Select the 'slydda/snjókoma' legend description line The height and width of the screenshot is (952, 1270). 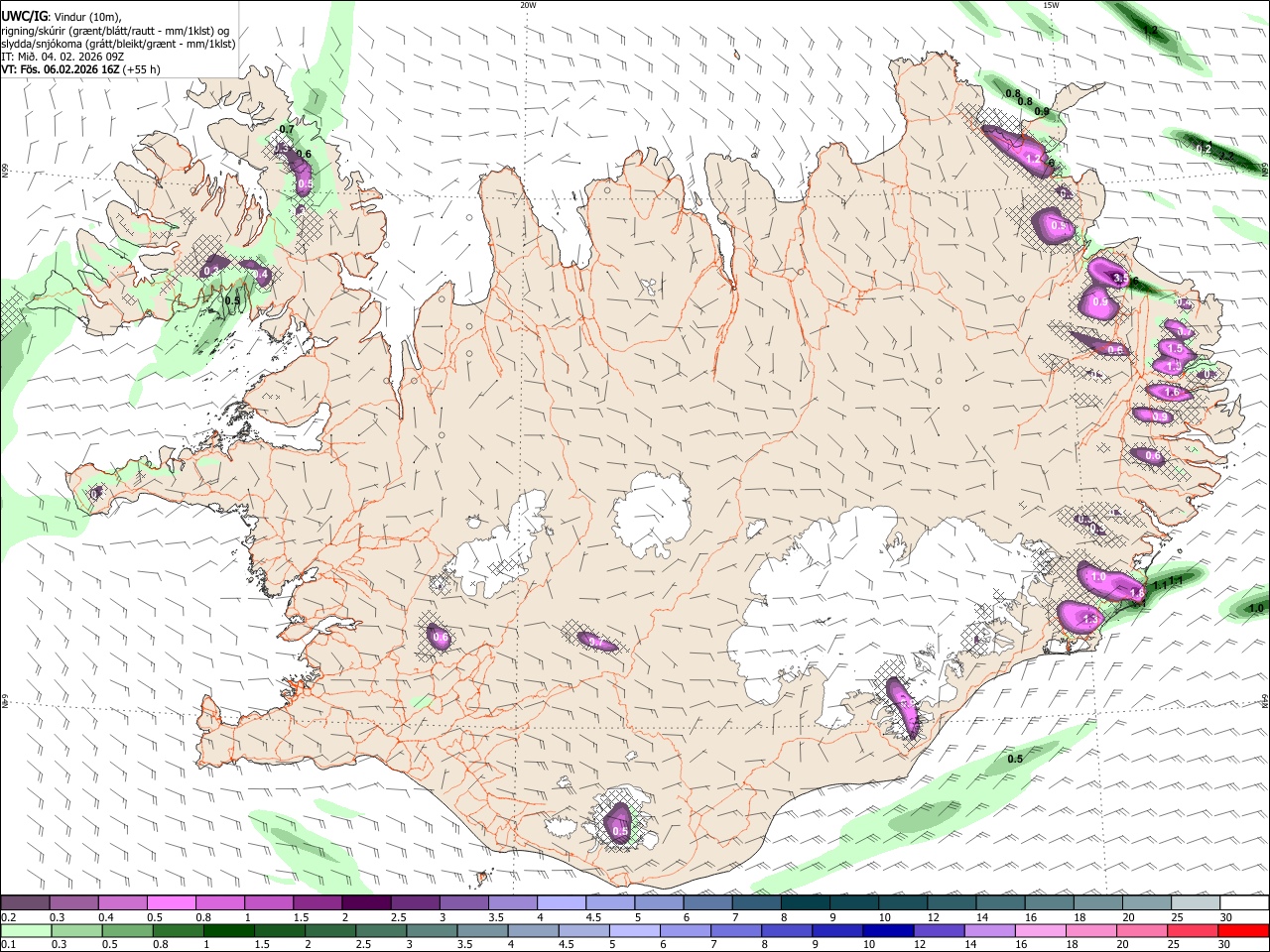pos(118,44)
